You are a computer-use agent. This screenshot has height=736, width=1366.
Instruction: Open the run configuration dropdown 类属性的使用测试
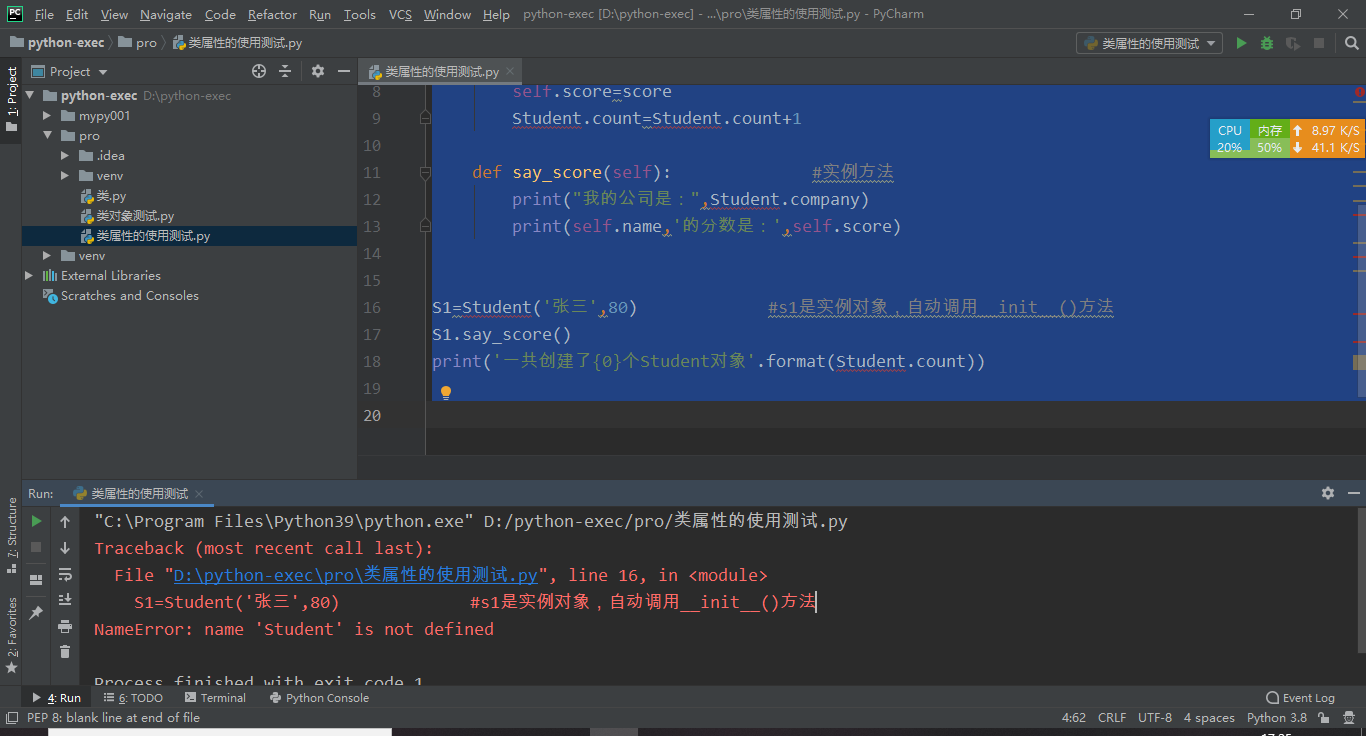(x=1149, y=43)
